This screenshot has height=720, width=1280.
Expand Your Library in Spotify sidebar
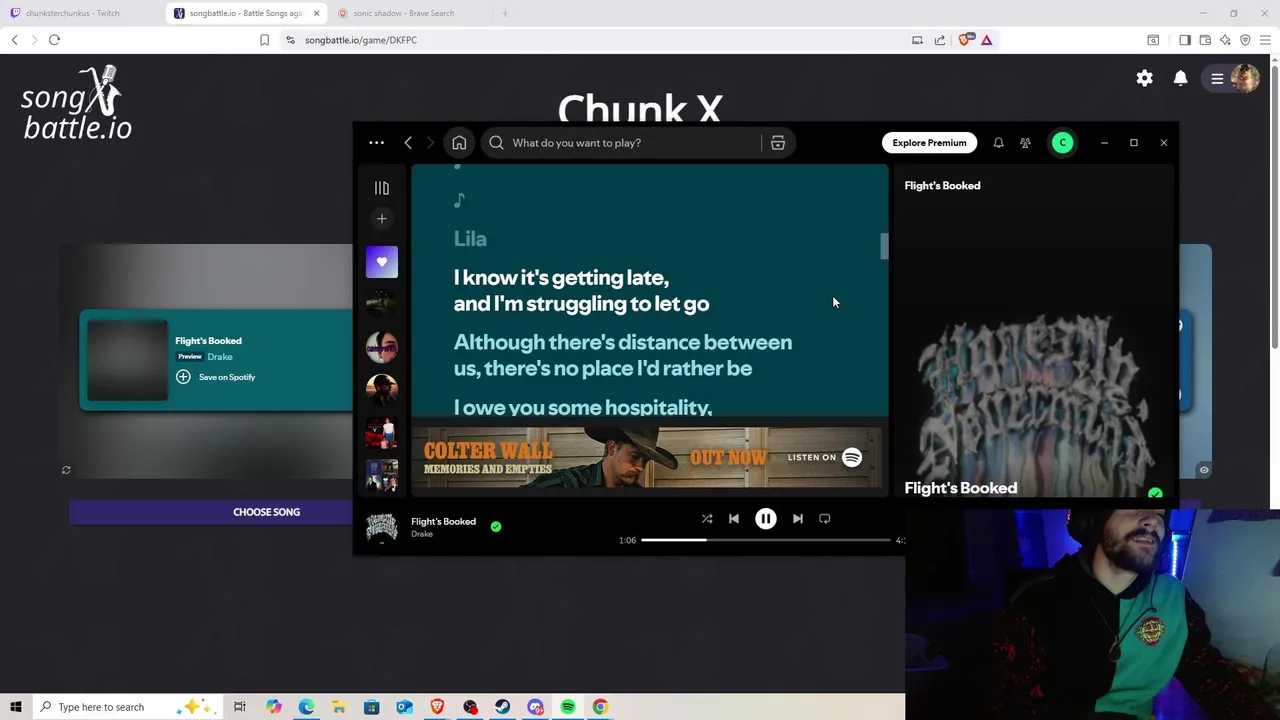(382, 188)
